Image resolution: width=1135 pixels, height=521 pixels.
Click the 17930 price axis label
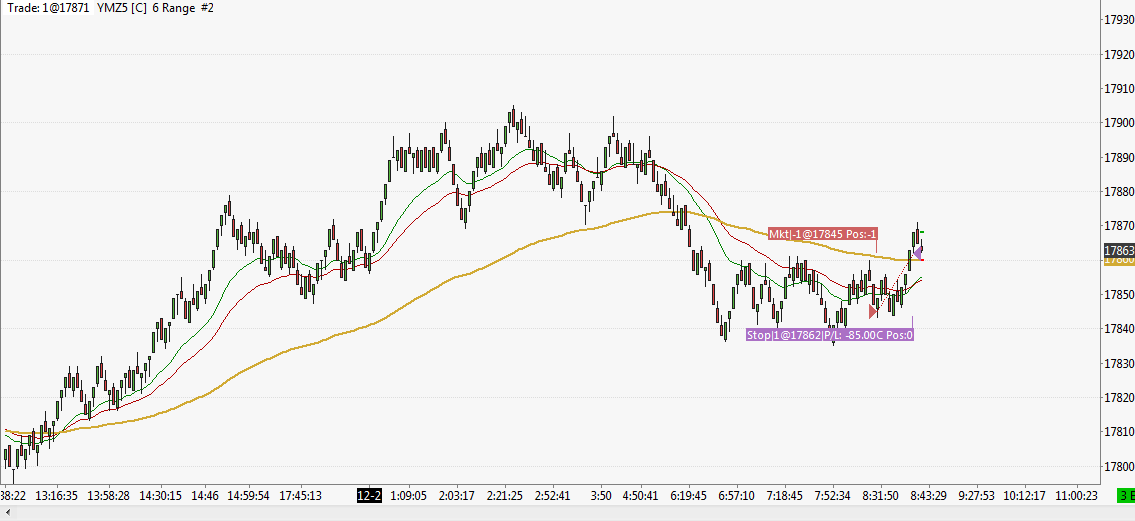pyautogui.click(x=1119, y=20)
